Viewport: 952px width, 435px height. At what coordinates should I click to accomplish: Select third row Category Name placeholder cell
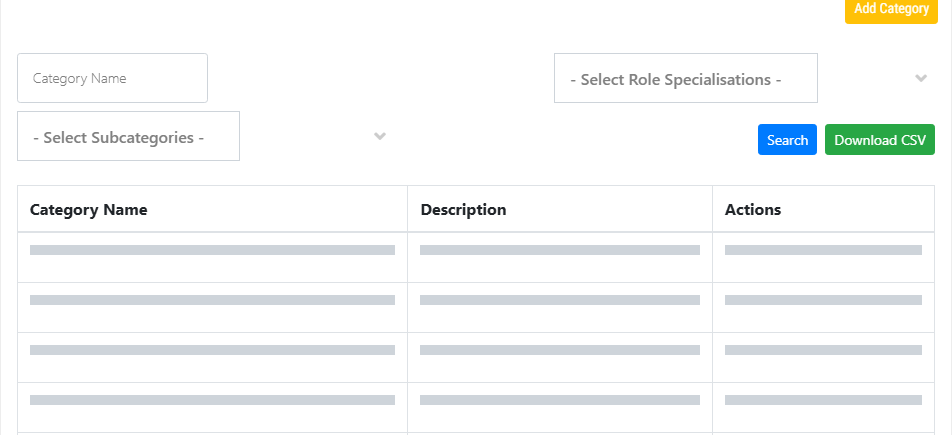coord(212,358)
